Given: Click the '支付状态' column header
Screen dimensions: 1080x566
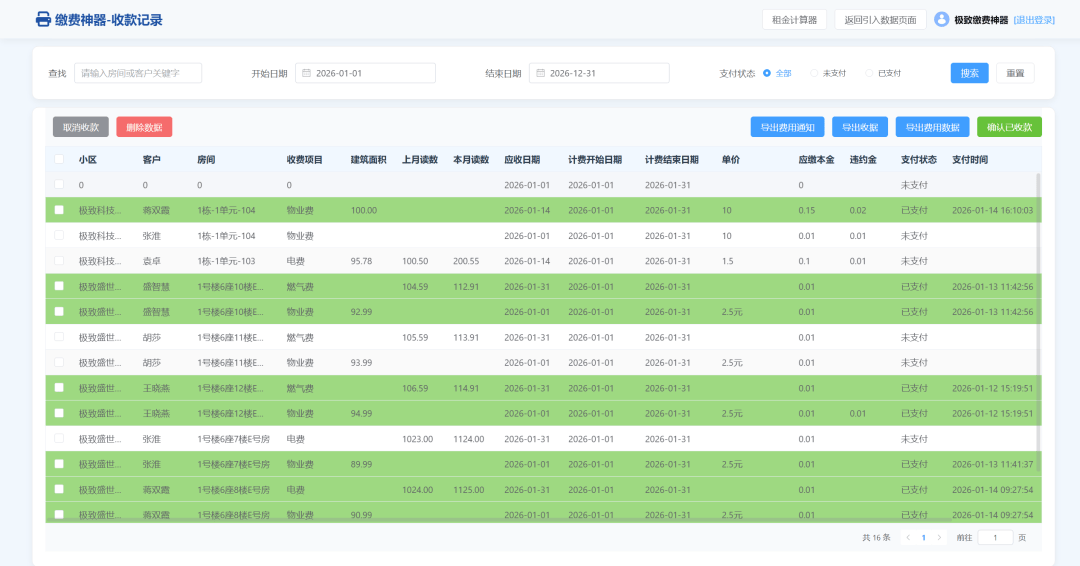Looking at the screenshot, I should click(918, 159).
